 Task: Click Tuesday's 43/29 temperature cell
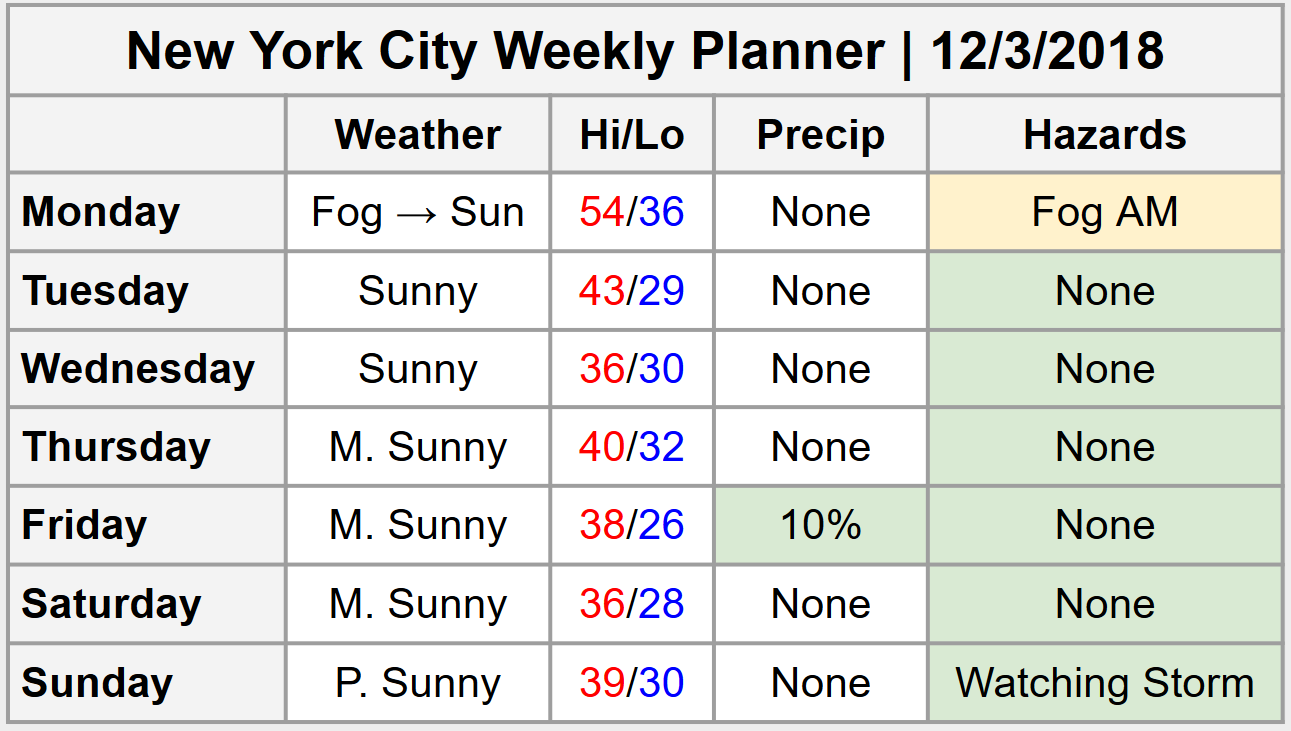[x=632, y=291]
